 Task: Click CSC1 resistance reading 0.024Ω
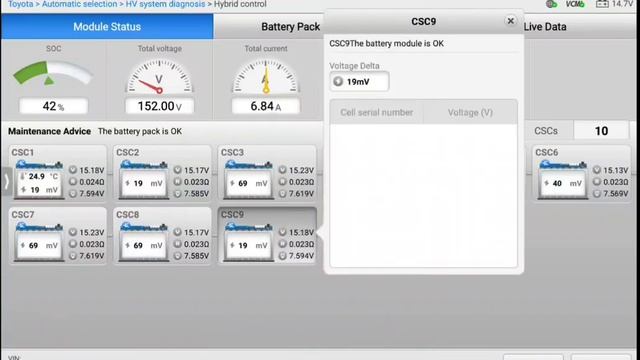tap(87, 182)
